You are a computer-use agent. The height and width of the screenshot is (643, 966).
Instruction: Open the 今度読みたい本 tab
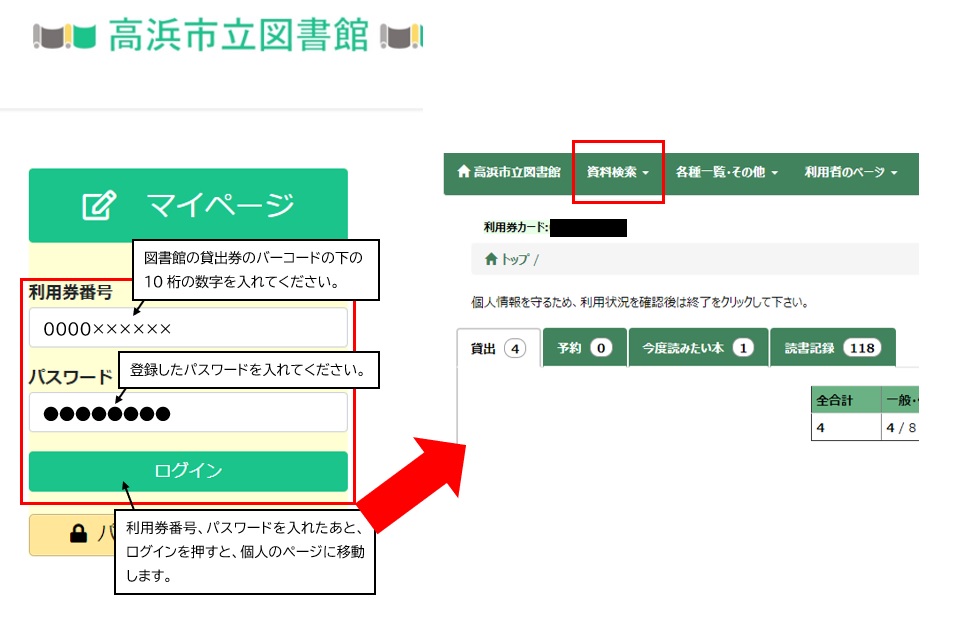698,348
